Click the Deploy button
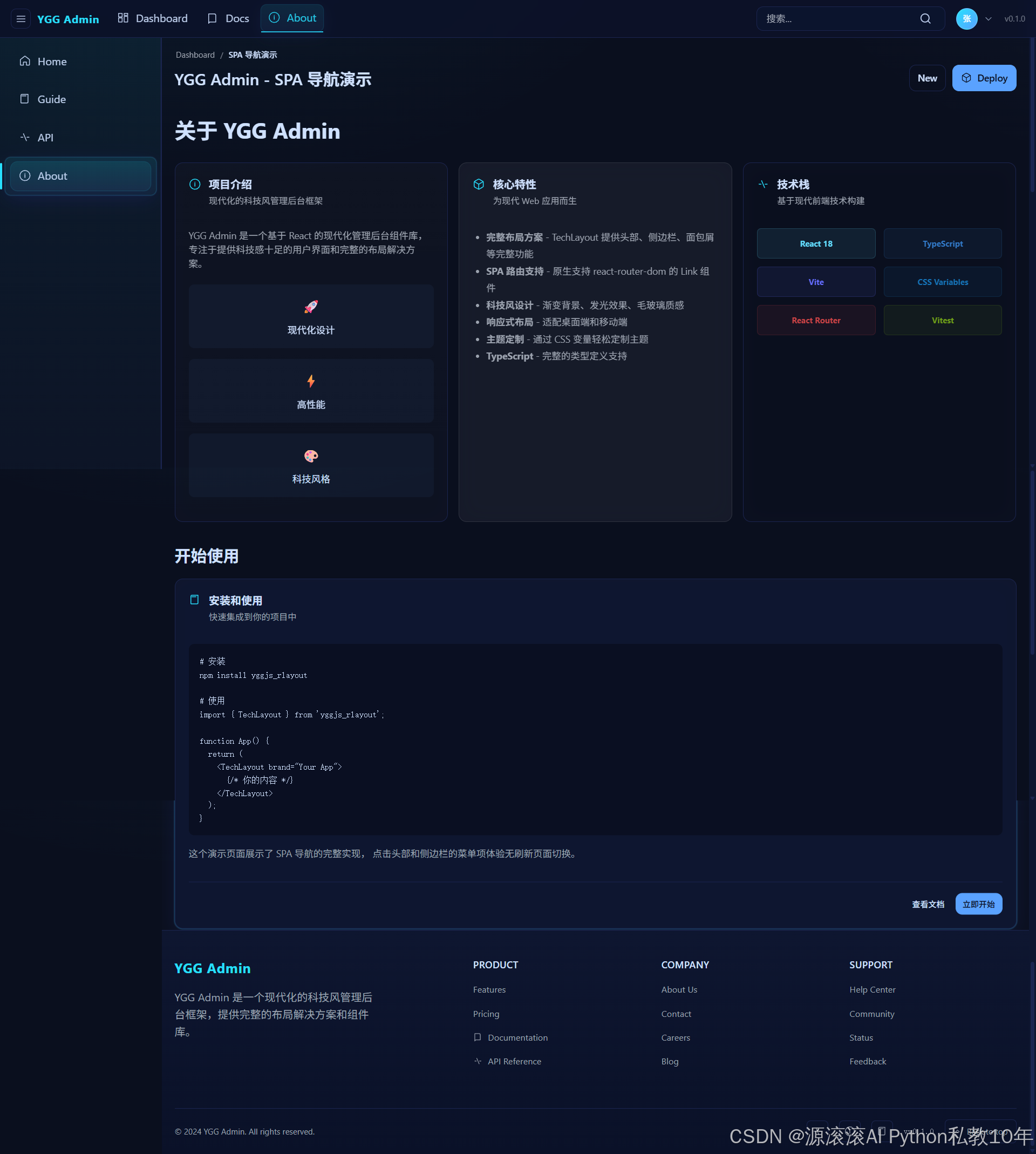 [984, 78]
